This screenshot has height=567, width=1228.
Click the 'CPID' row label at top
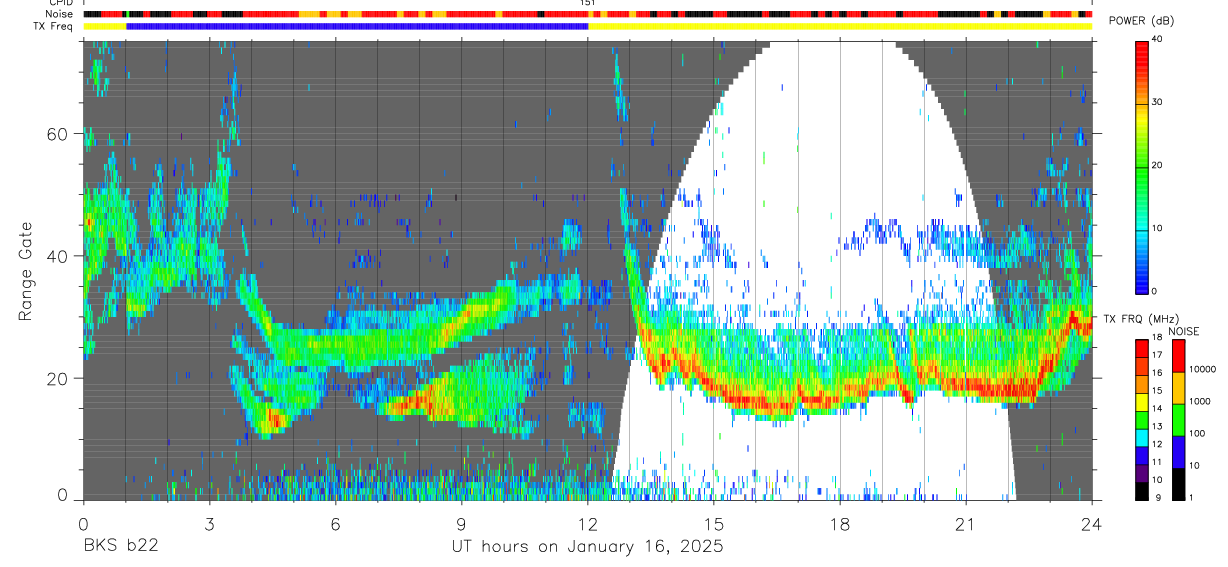[61, 3]
